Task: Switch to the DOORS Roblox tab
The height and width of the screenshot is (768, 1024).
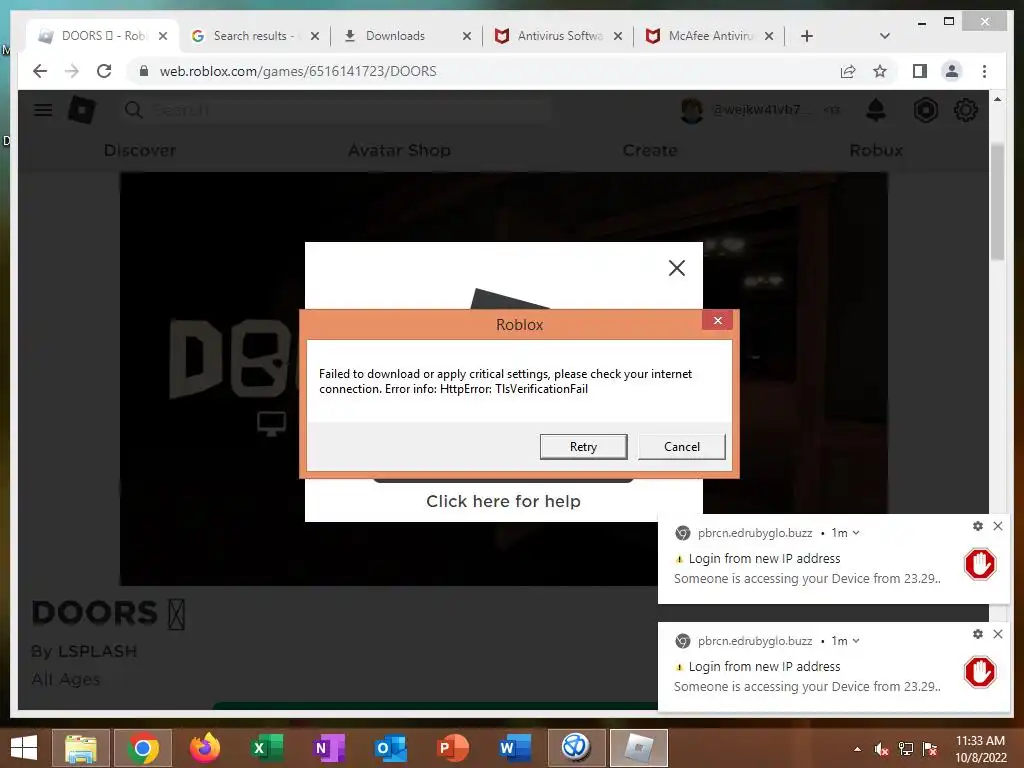Action: (102, 36)
